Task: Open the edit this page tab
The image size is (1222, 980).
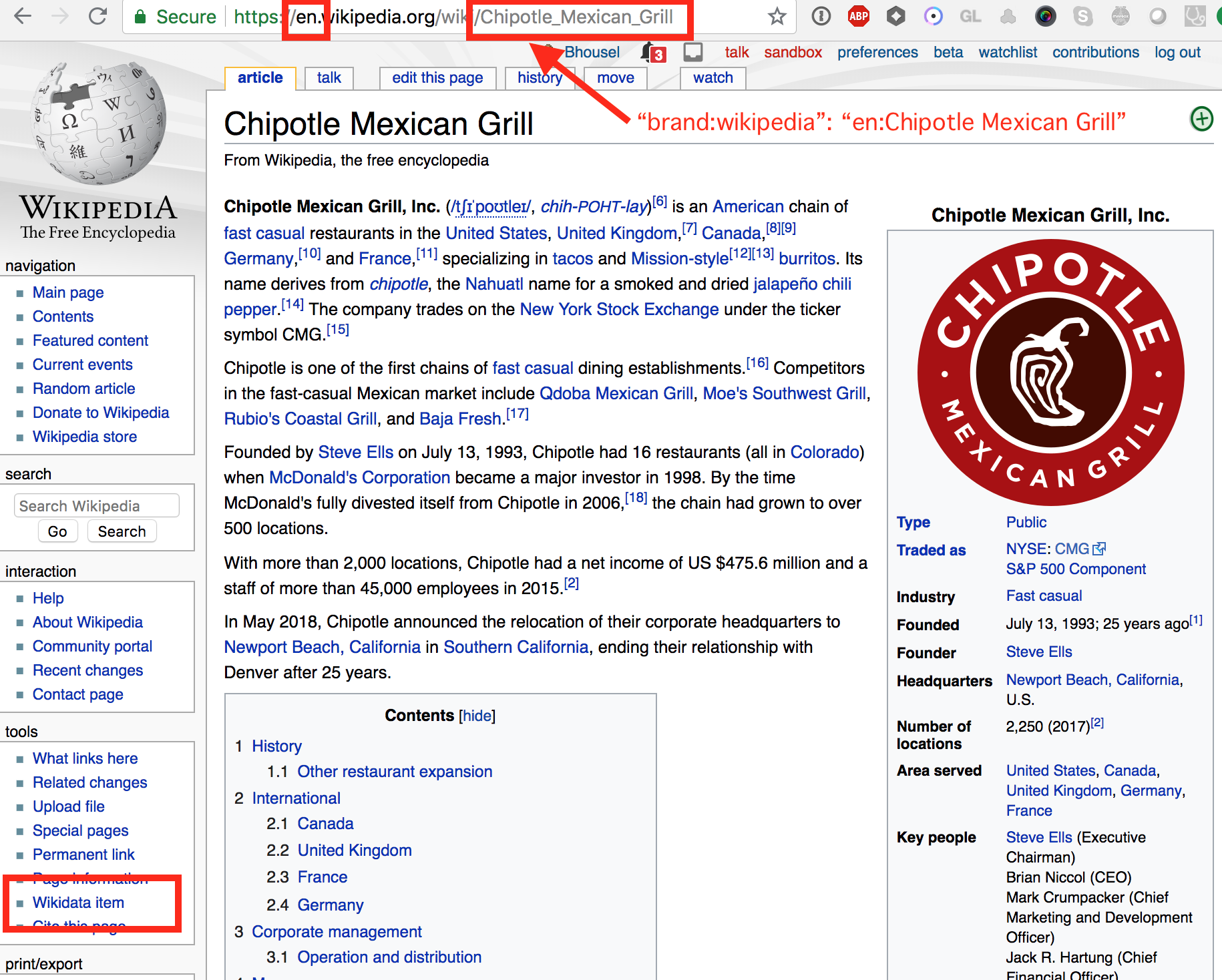Action: [437, 78]
